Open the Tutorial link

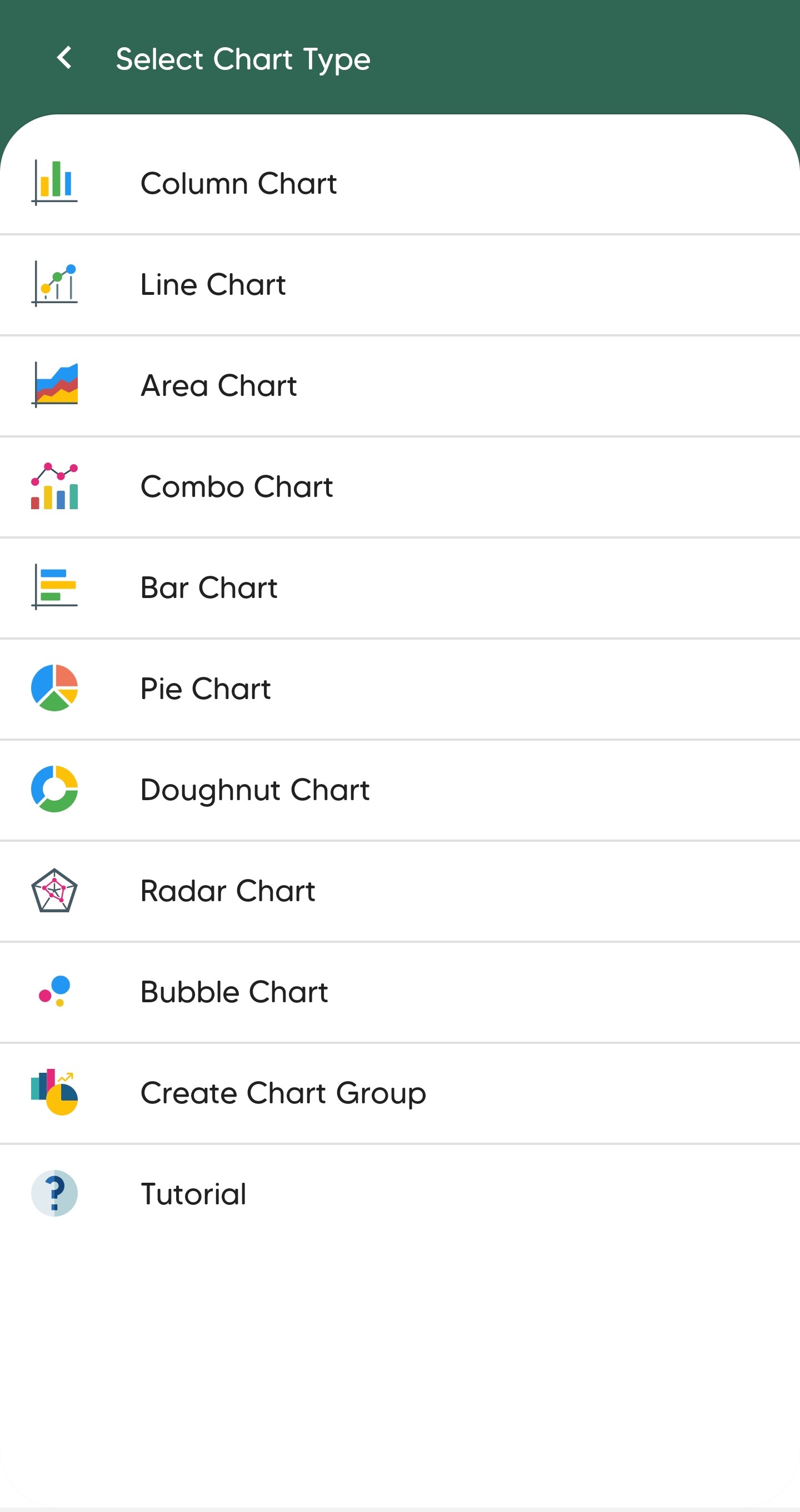click(193, 1194)
